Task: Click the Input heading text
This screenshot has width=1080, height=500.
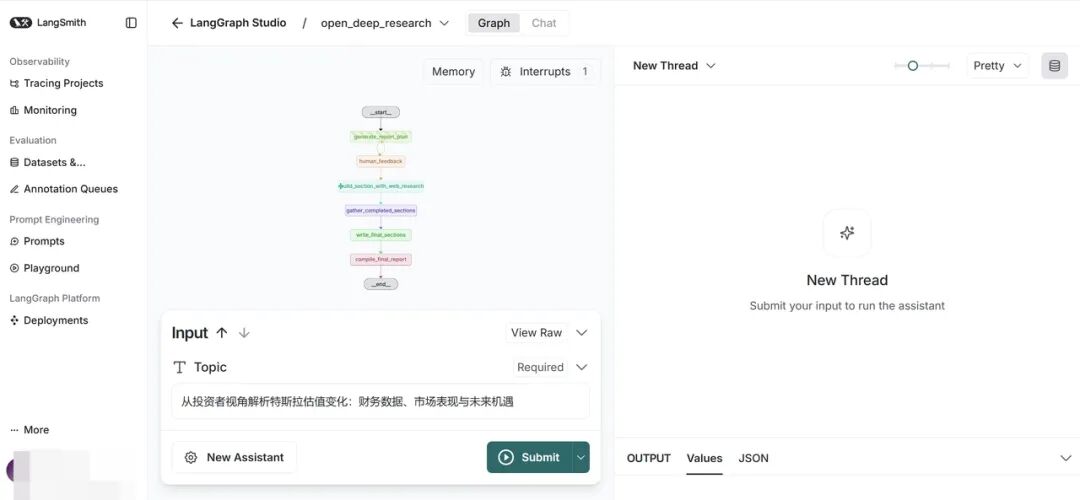Action: coord(189,333)
